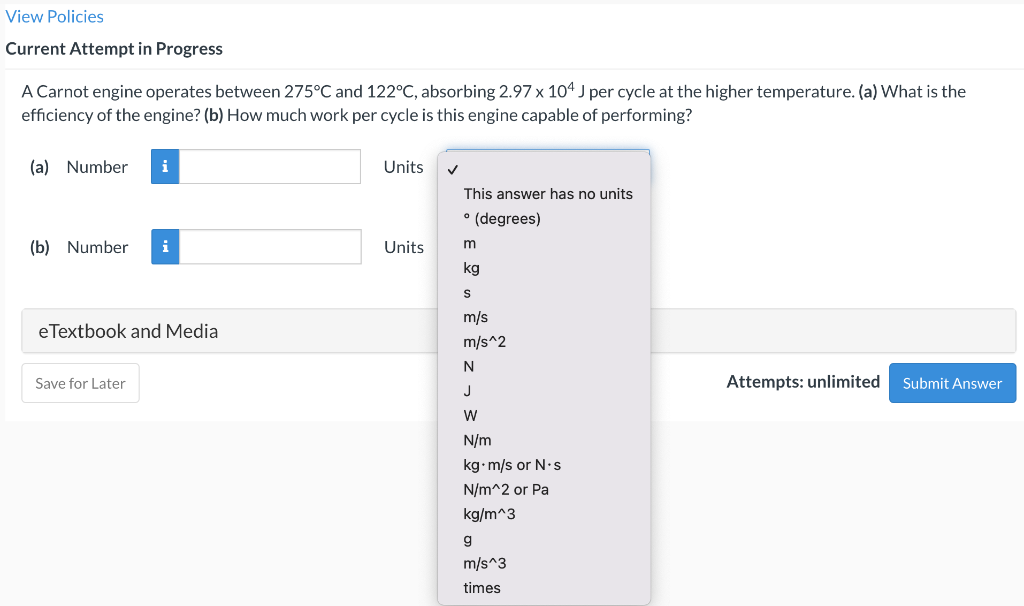Viewport: 1024px width, 606px height.
Task: Choose 'kg' in the units dropdown
Action: coord(471,268)
